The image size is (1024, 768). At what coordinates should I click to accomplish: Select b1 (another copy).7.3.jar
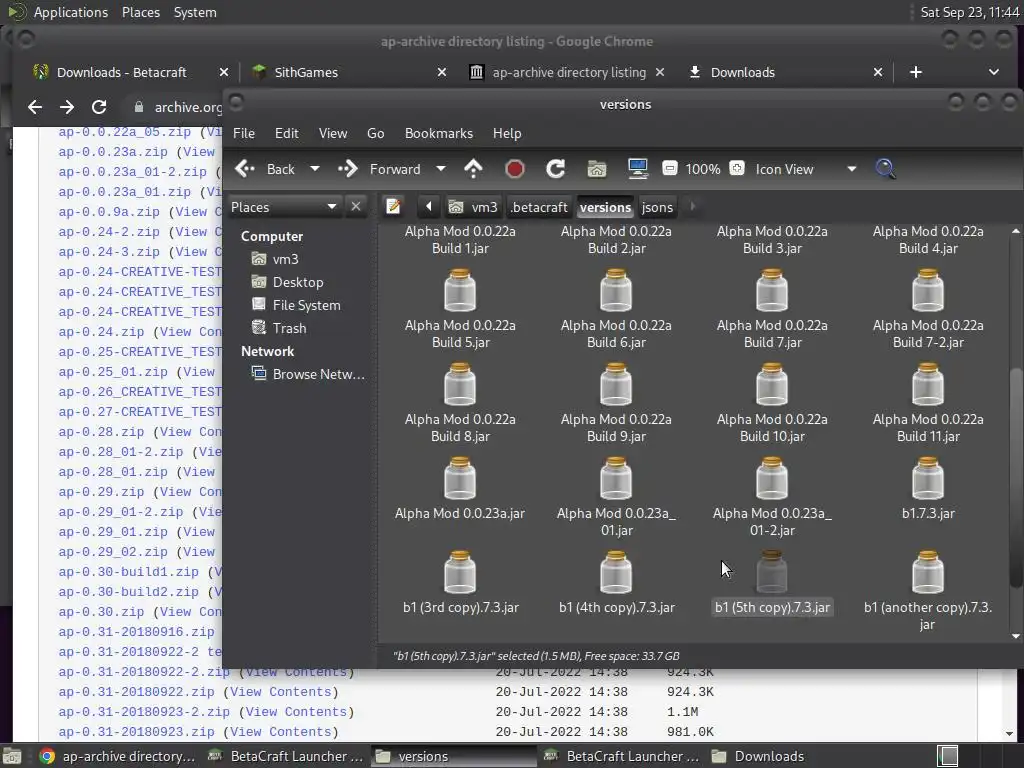(x=928, y=590)
